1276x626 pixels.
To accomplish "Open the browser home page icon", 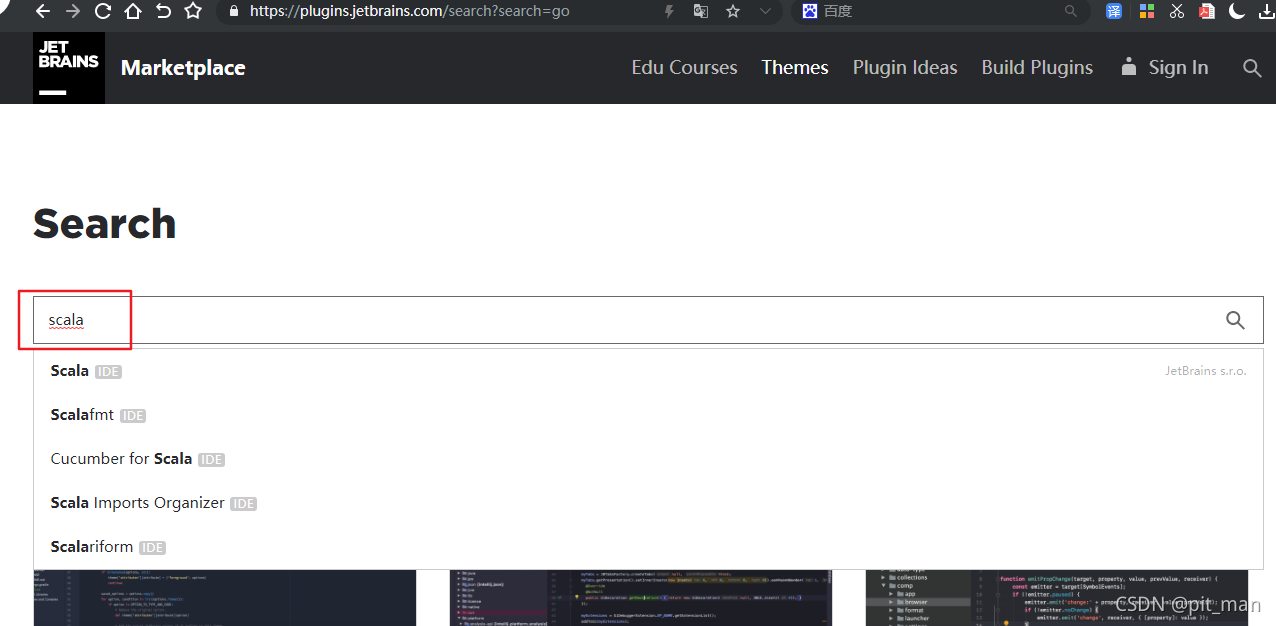I will pyautogui.click(x=132, y=12).
